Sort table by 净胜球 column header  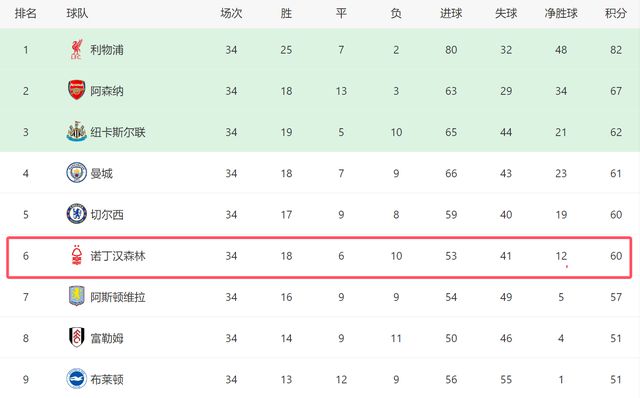coord(561,13)
